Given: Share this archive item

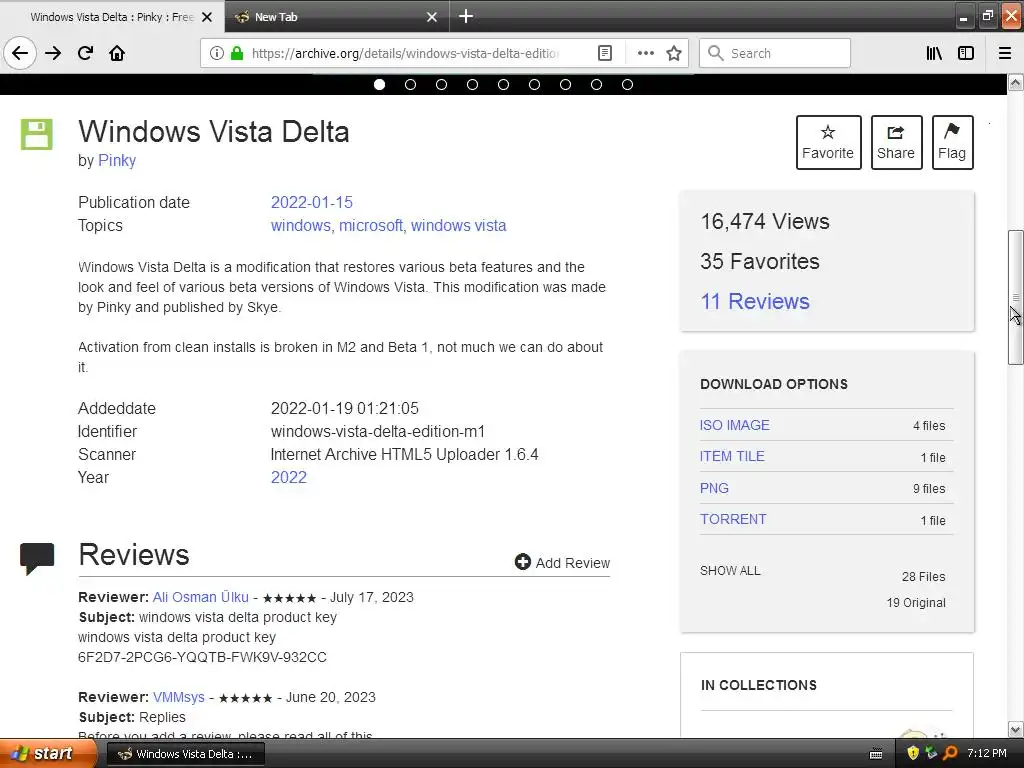Looking at the screenshot, I should (896, 142).
